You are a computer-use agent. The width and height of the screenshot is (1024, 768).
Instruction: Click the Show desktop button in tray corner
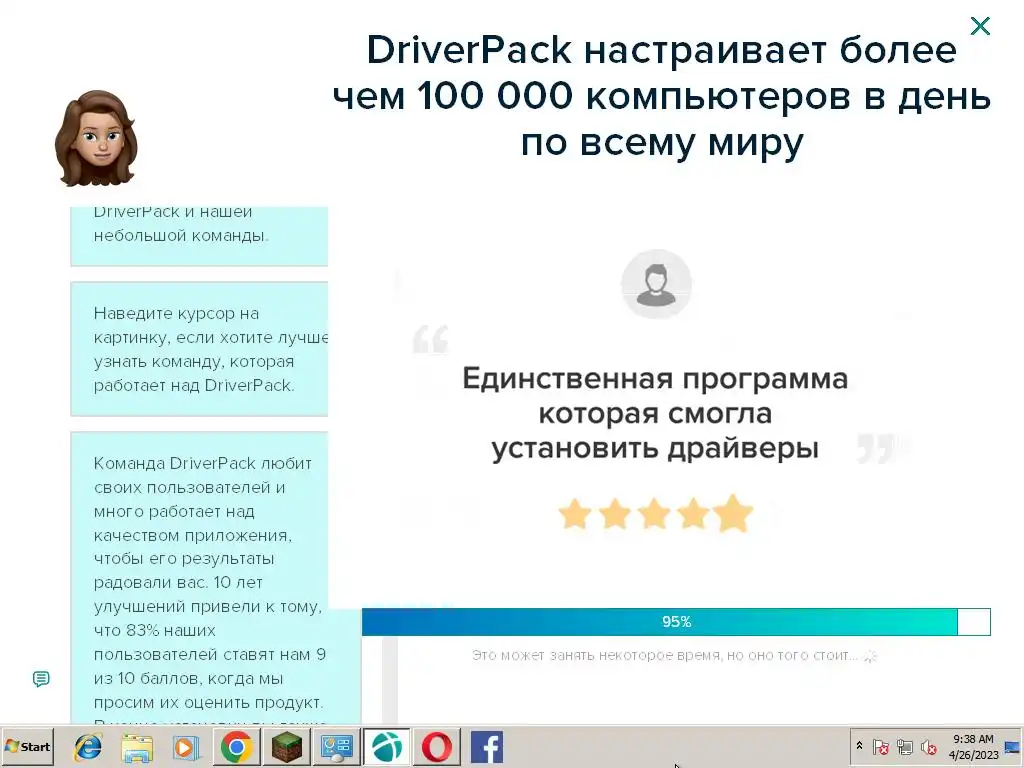(1013, 747)
